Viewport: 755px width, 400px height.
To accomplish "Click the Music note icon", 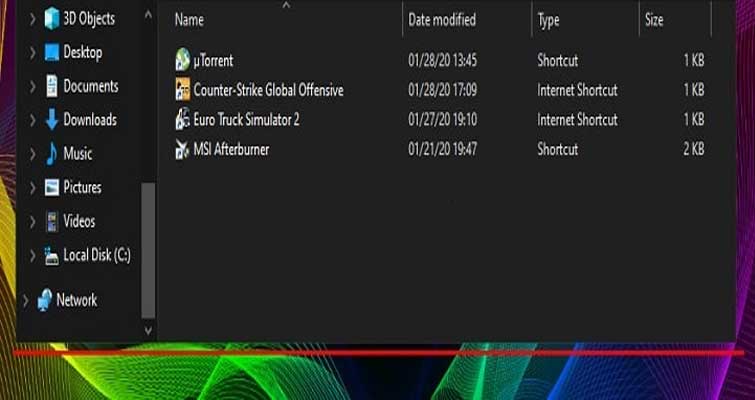I will click(52, 154).
